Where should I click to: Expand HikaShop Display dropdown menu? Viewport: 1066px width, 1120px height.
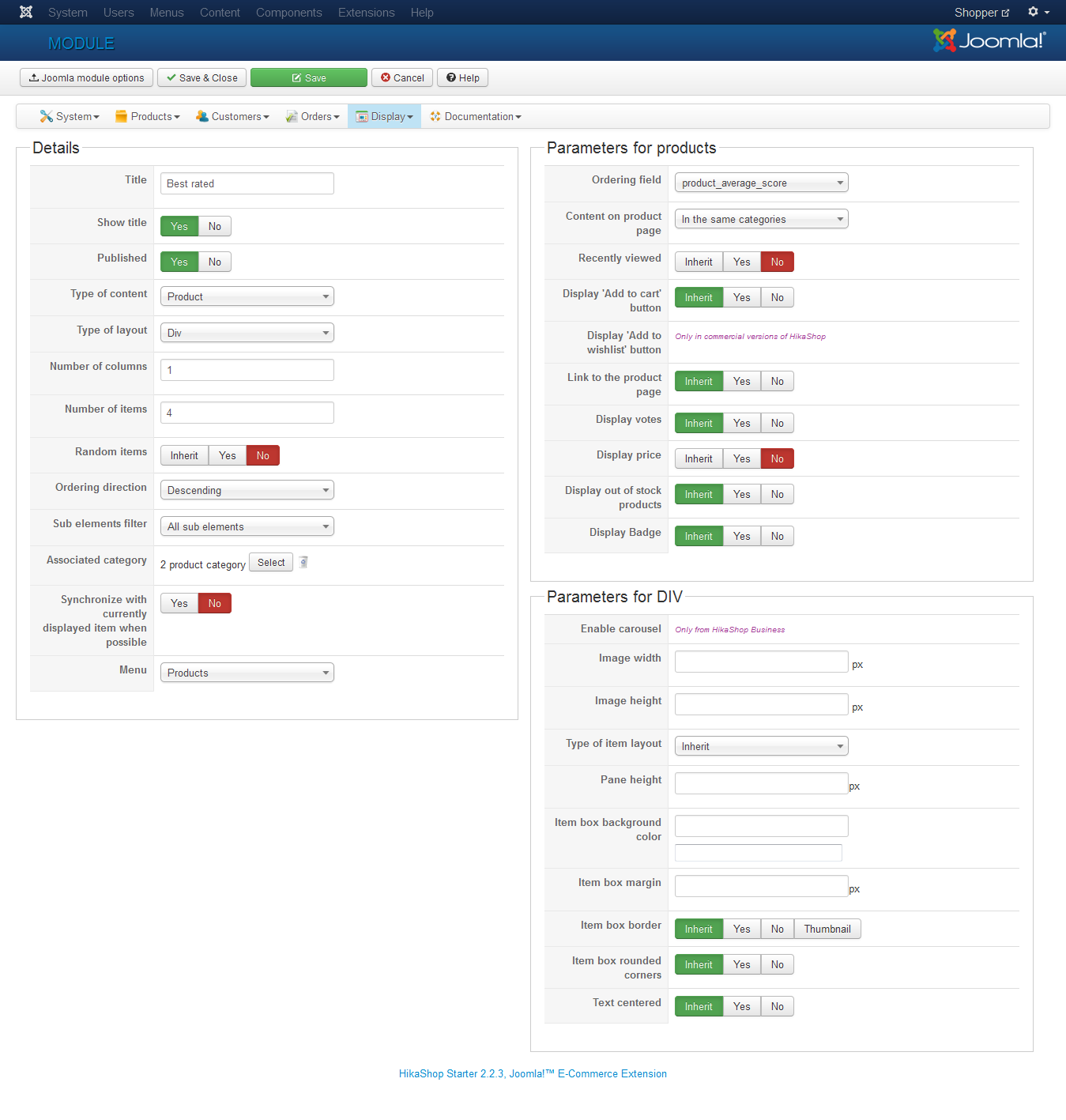pyautogui.click(x=384, y=116)
